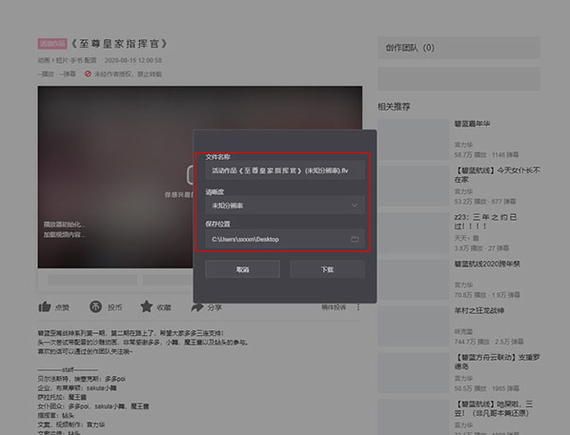Viewport: 570px width, 435px height.
Task: Open the recommended video 碧蓝嘉年华
Action: (472, 124)
